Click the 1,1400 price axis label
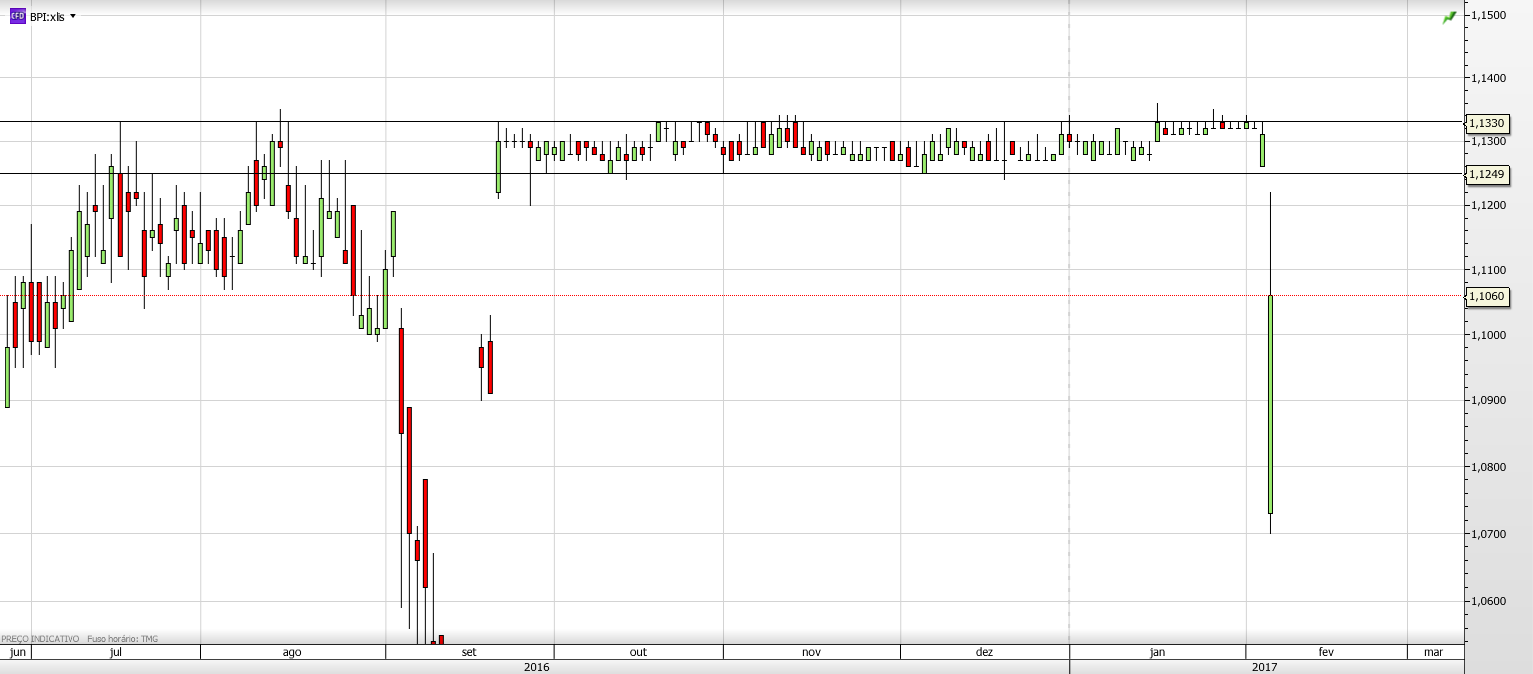 (x=1488, y=78)
